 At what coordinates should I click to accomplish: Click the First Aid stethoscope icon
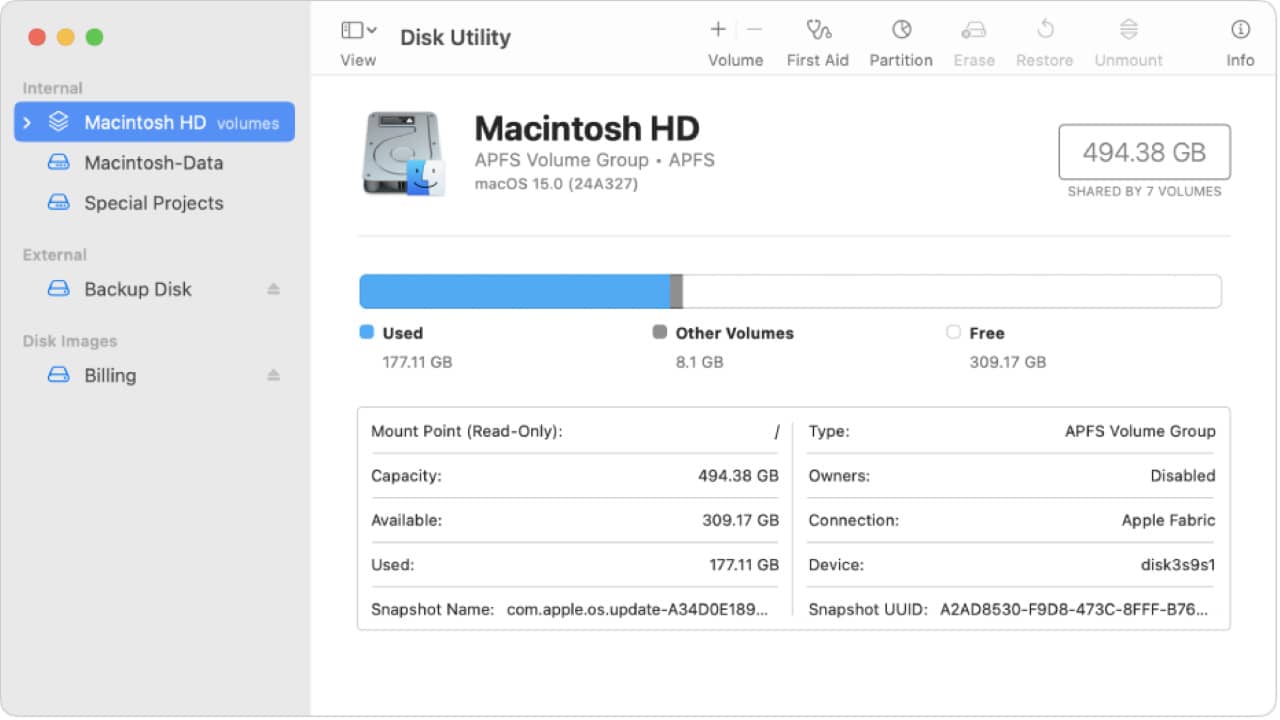click(x=817, y=30)
